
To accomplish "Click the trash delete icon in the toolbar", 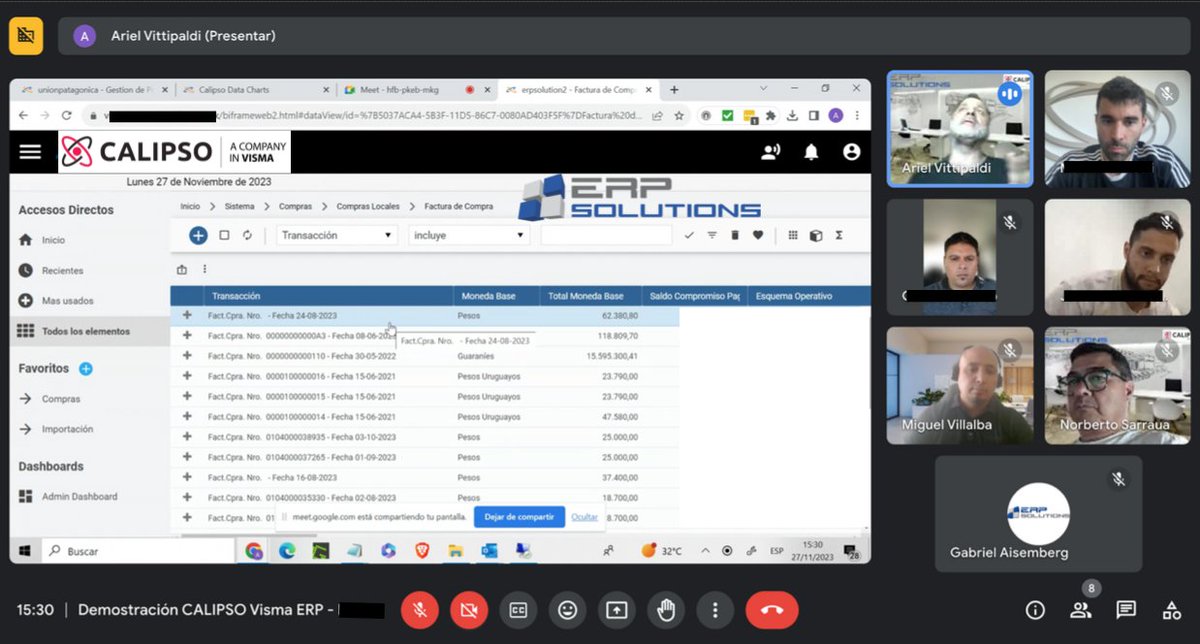I will click(x=735, y=235).
